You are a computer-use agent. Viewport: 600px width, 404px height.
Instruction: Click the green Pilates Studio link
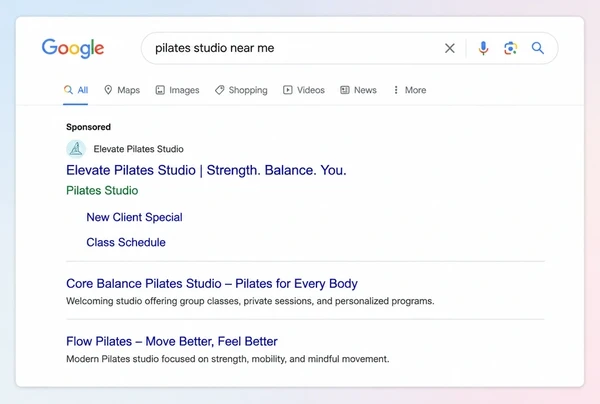[102, 191]
